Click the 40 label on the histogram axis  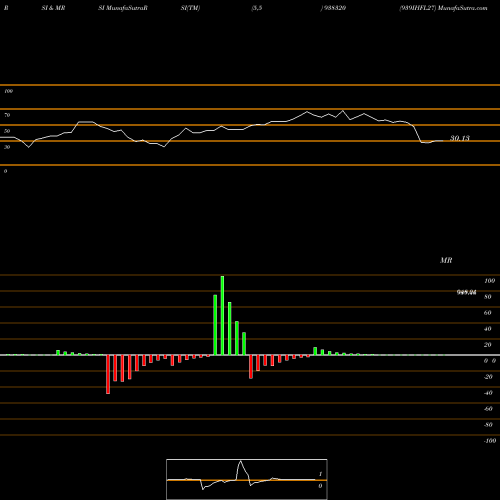click(488, 329)
